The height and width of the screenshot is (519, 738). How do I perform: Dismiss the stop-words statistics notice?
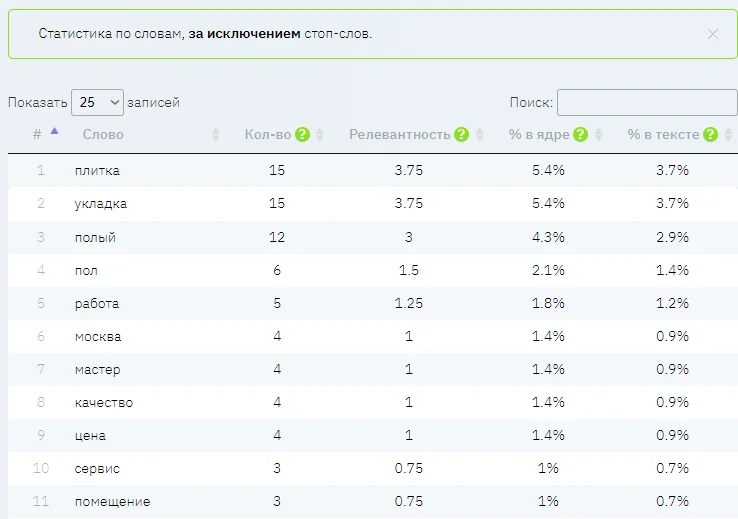[713, 34]
